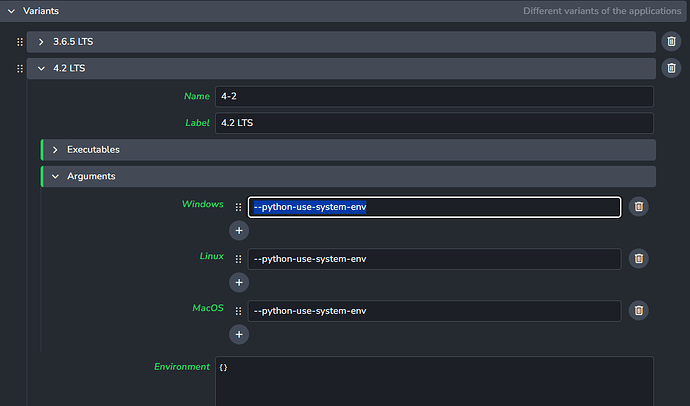Screen dimensions: 690x406
Task: Remove the Linux argument entry
Action: pyautogui.click(x=639, y=259)
